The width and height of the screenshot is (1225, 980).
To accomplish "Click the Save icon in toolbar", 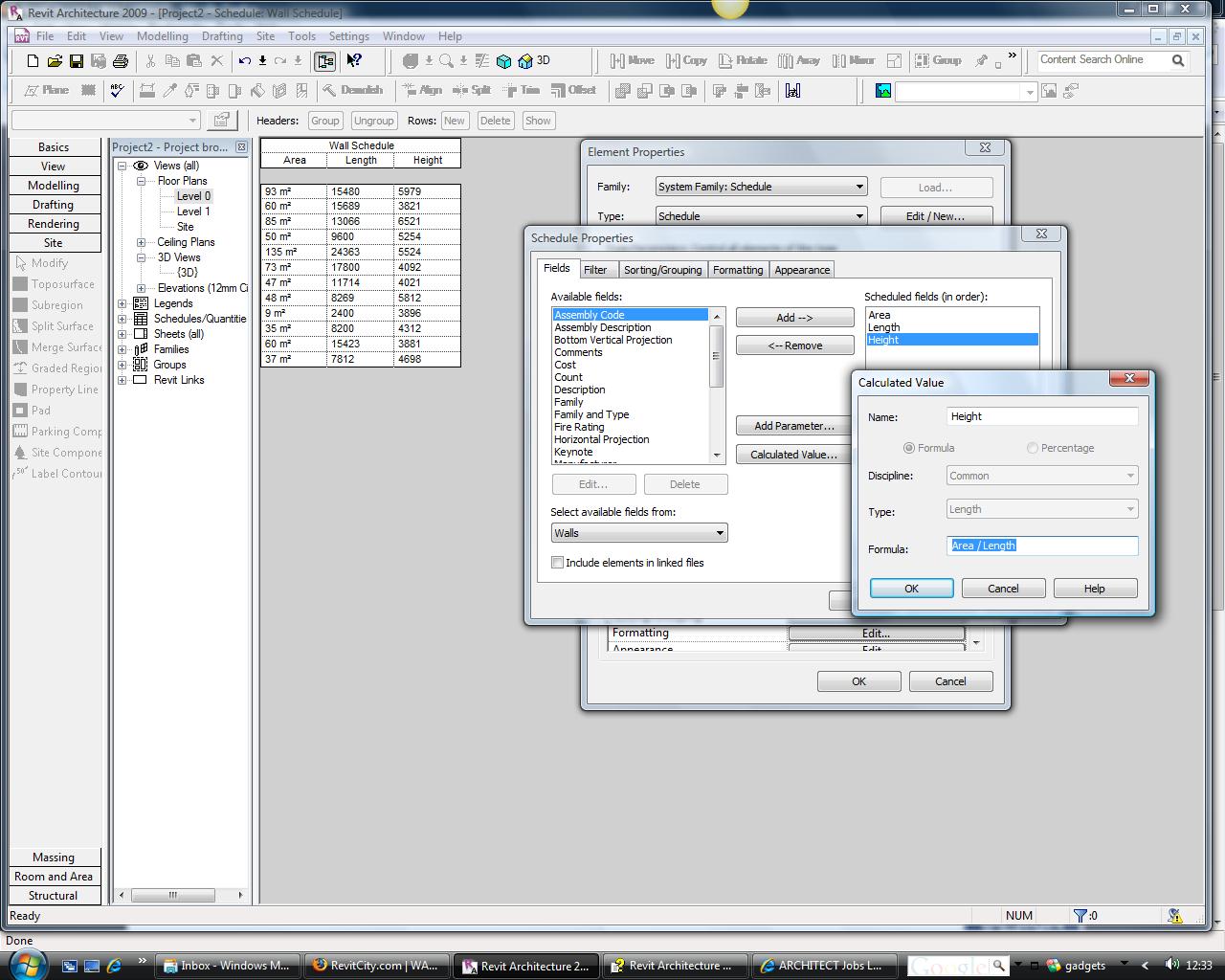I will (x=76, y=61).
